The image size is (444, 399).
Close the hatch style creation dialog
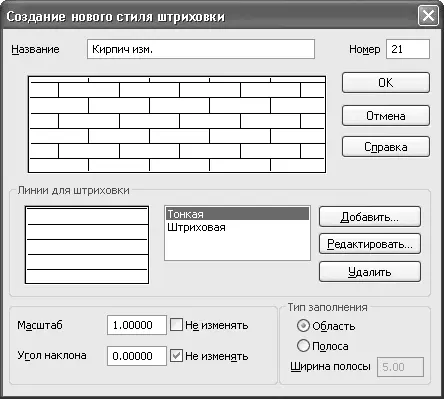pos(428,16)
